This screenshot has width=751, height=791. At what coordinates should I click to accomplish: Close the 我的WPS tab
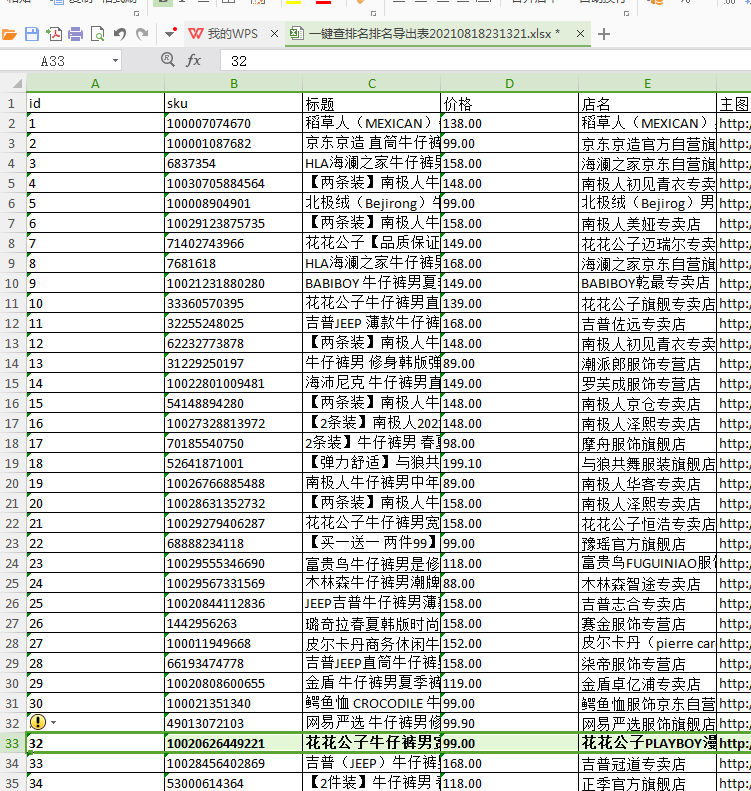point(274,34)
